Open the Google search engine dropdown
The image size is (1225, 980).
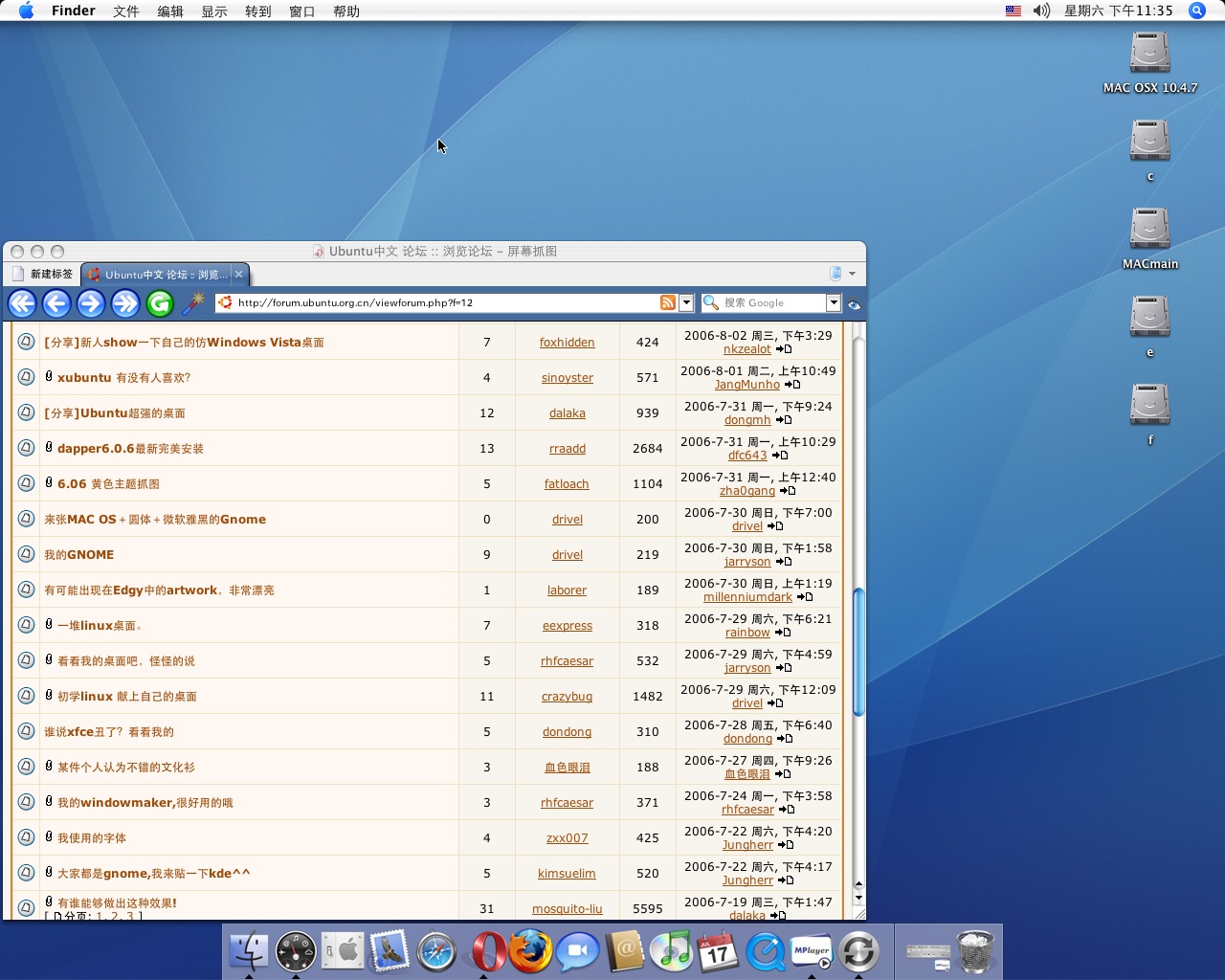(x=834, y=302)
